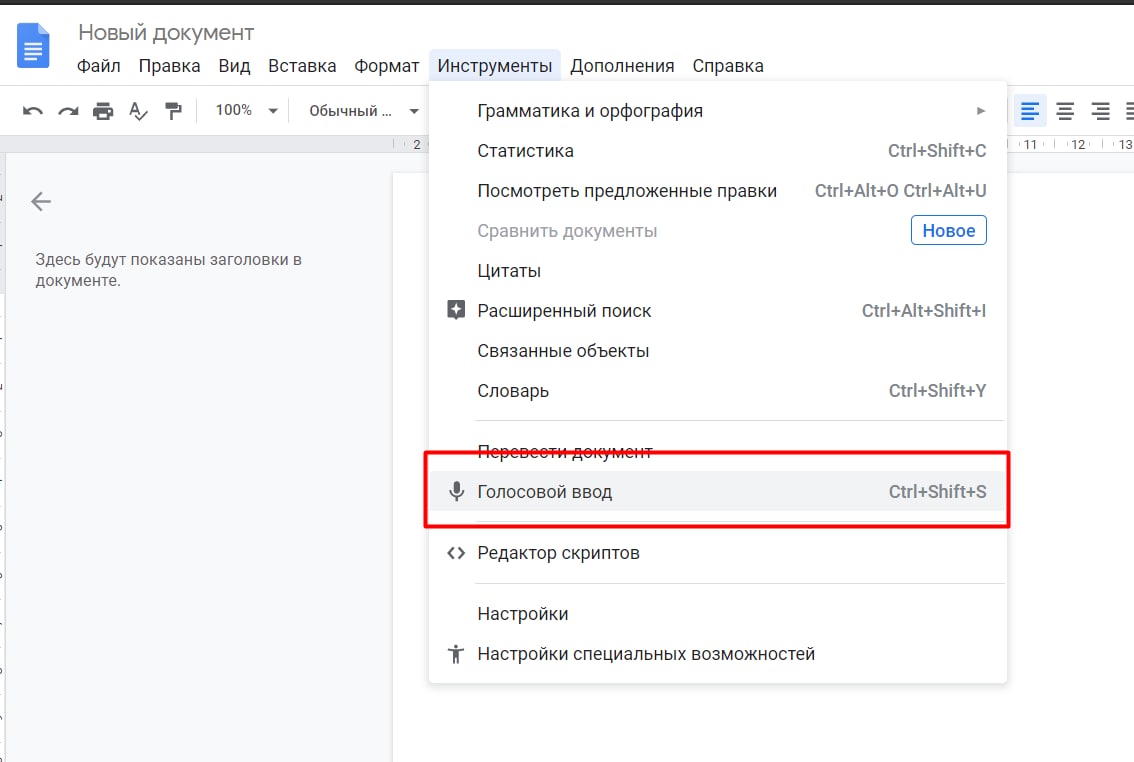Align text right icon

click(x=1100, y=111)
